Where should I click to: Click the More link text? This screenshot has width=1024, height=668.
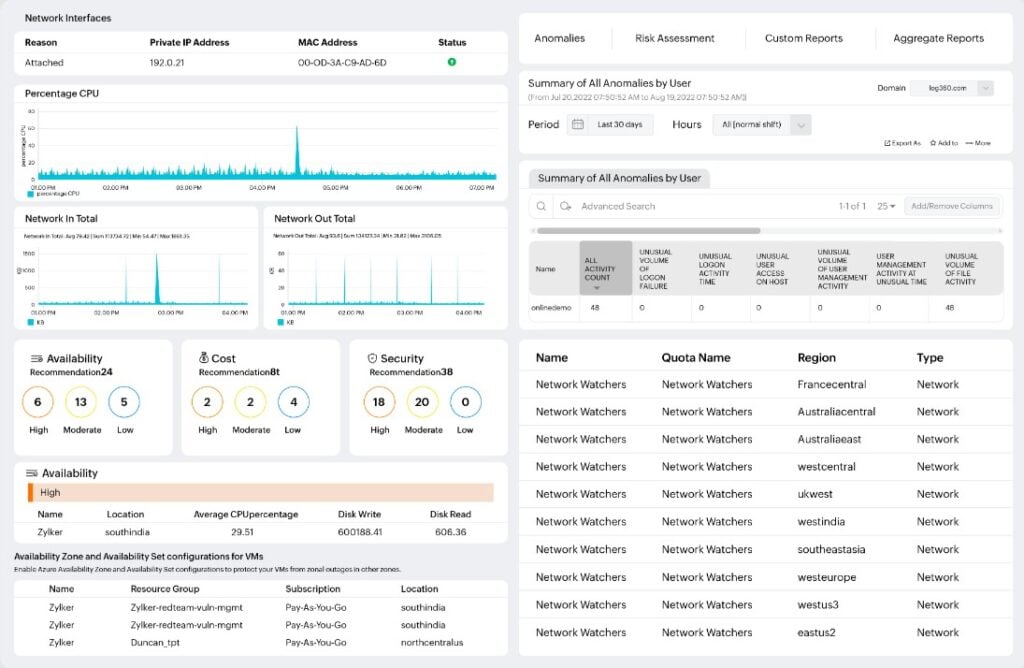pyautogui.click(x=983, y=143)
